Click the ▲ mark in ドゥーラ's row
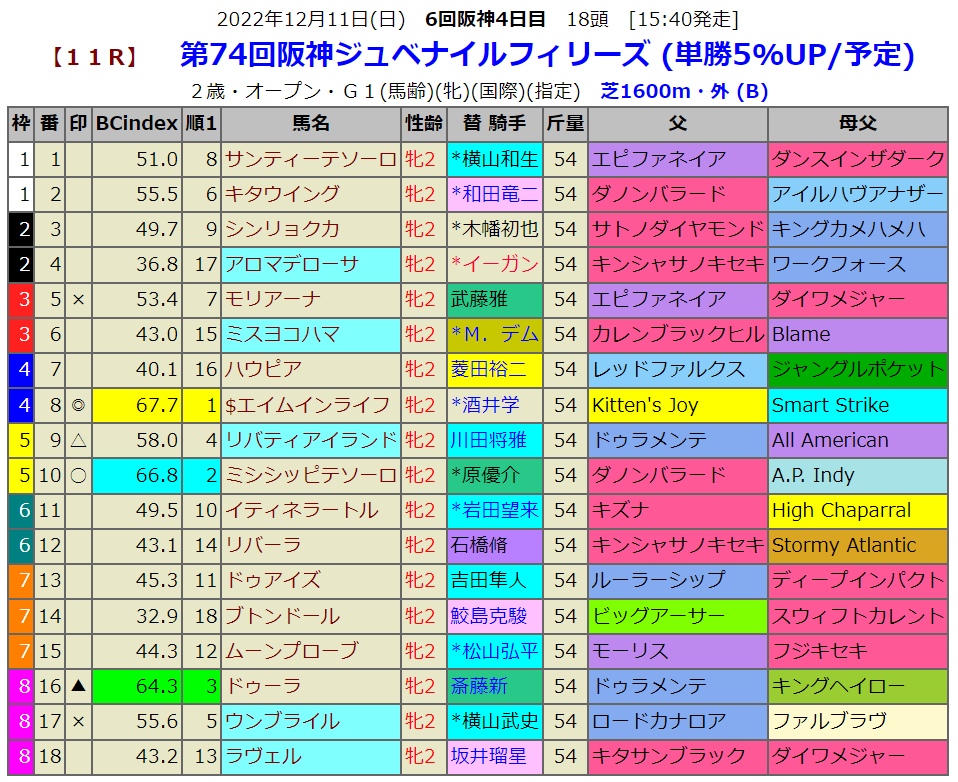Image resolution: width=958 pixels, height=782 pixels. pyautogui.click(x=78, y=686)
